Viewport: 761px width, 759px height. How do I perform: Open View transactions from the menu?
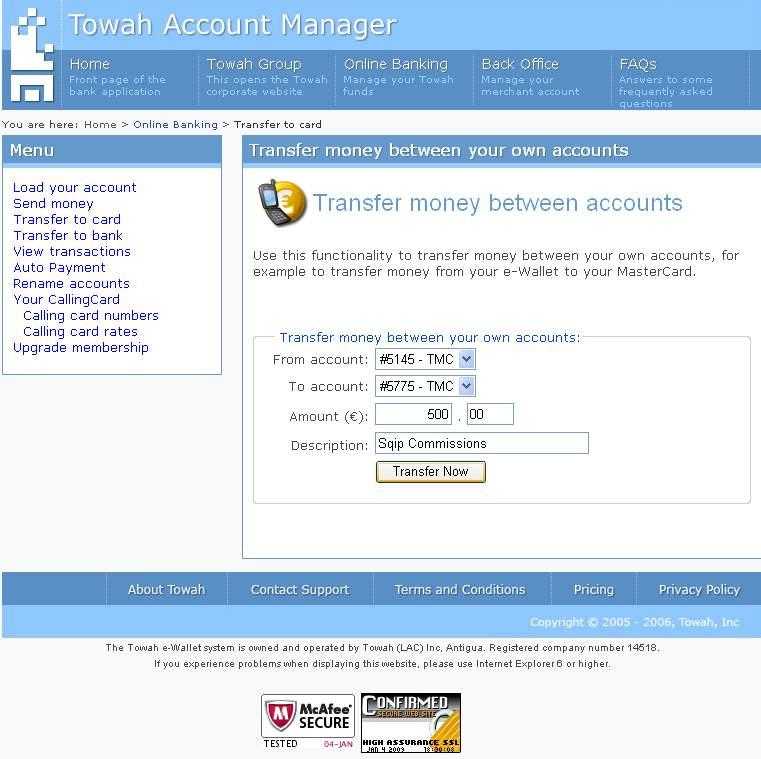pyautogui.click(x=72, y=251)
